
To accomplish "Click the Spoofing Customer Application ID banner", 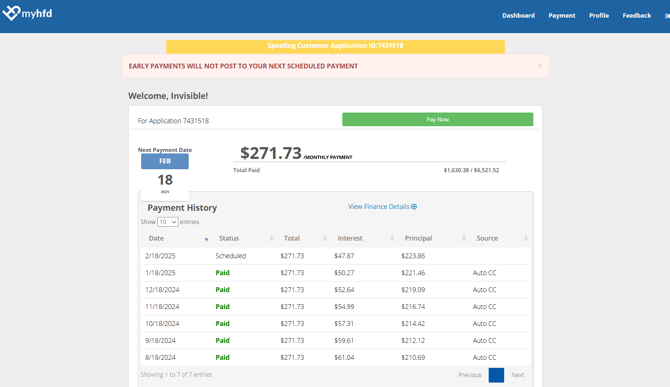I will 335,46.
